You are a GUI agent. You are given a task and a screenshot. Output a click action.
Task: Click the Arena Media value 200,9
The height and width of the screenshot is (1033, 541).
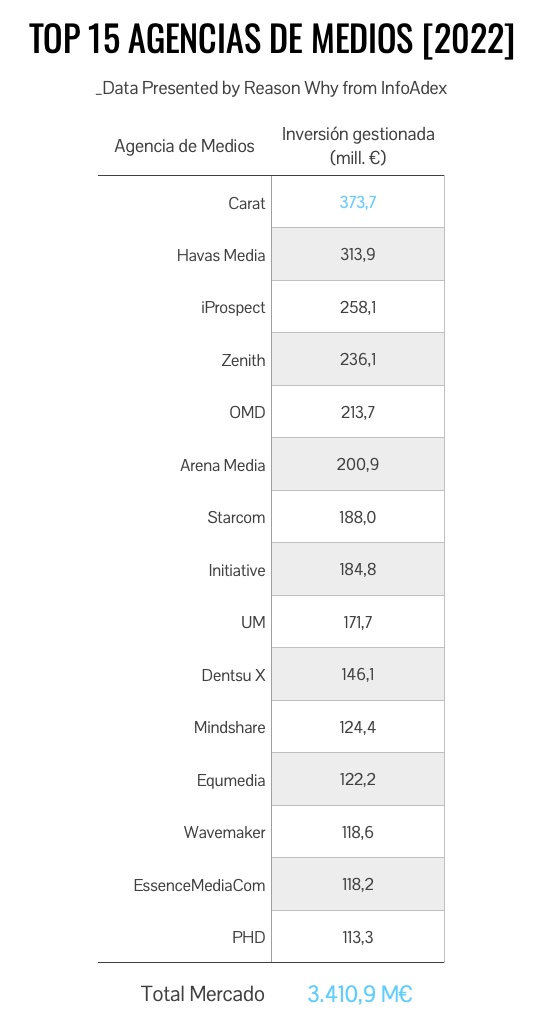click(358, 464)
